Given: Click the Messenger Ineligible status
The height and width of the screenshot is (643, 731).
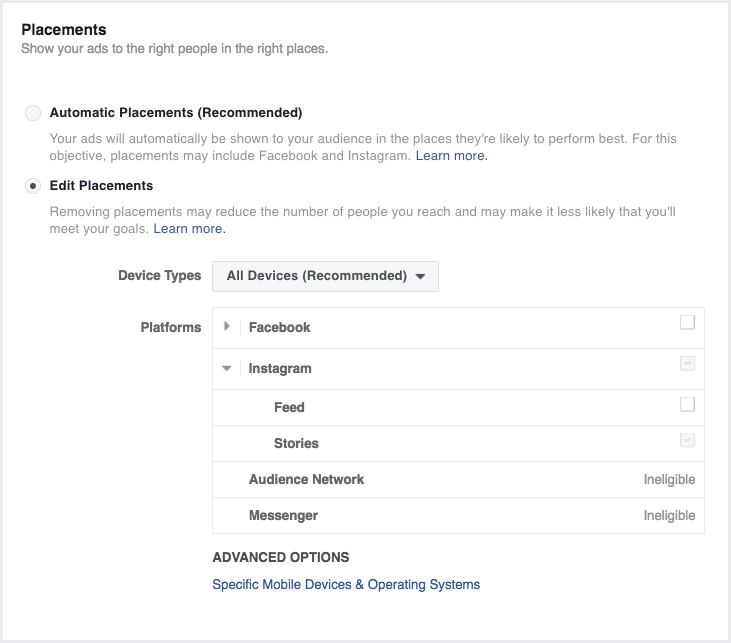Looking at the screenshot, I should point(669,516).
